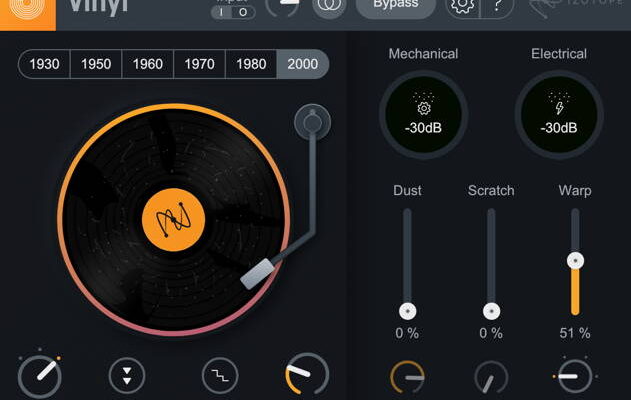631x400 pixels.
Task: Click the orange Vinyl logo icon
Action: tap(20, 10)
